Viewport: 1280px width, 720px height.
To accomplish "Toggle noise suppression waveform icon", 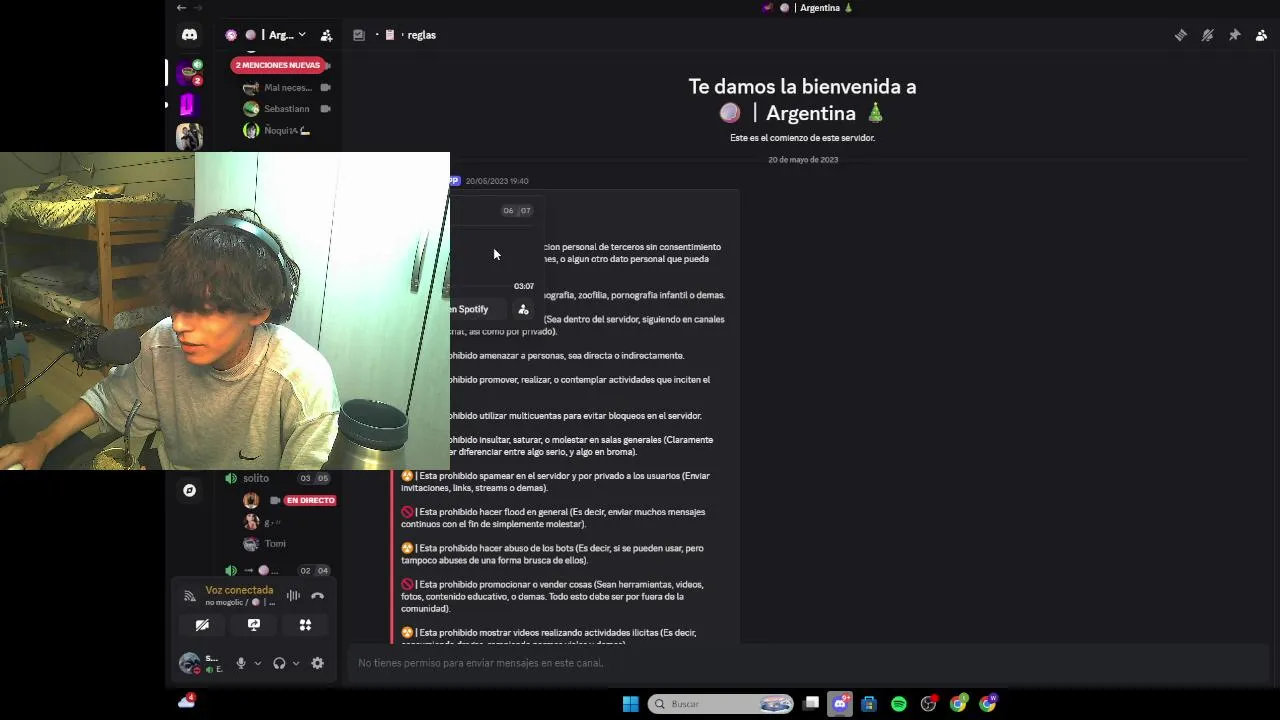I will pyautogui.click(x=293, y=595).
